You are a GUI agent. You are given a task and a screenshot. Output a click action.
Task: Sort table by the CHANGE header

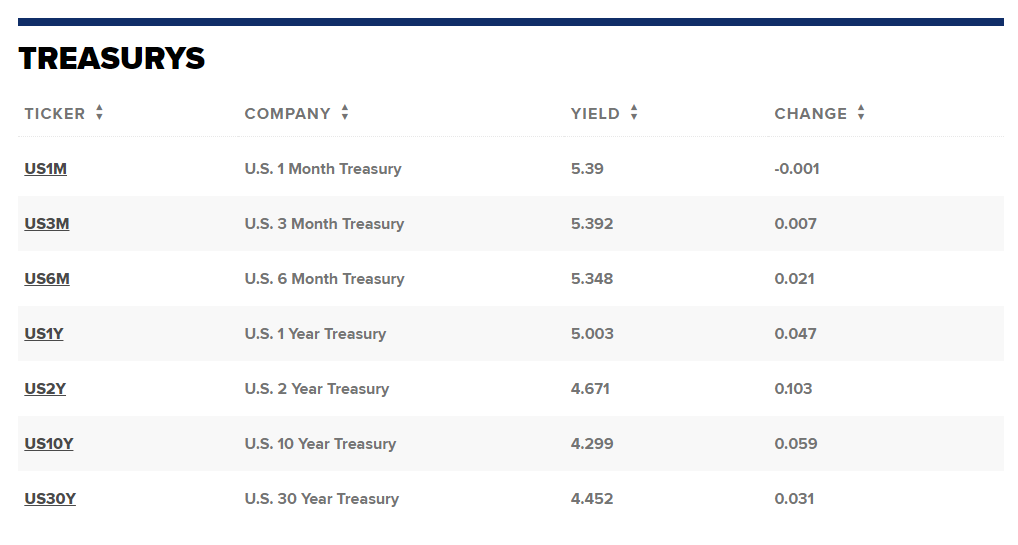pyautogui.click(x=810, y=113)
